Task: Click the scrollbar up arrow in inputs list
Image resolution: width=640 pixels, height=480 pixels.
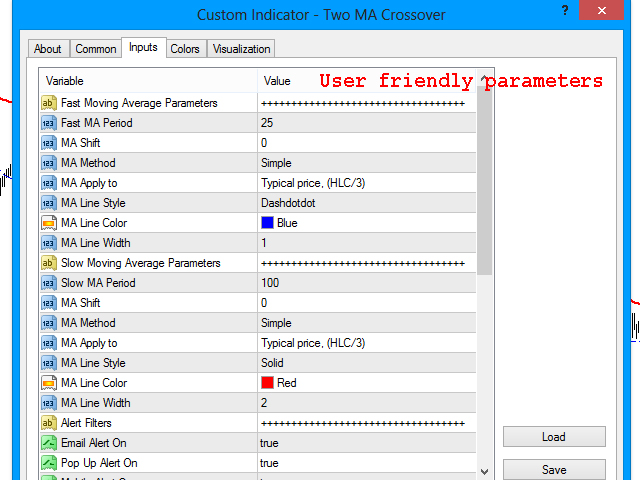Action: point(484,78)
